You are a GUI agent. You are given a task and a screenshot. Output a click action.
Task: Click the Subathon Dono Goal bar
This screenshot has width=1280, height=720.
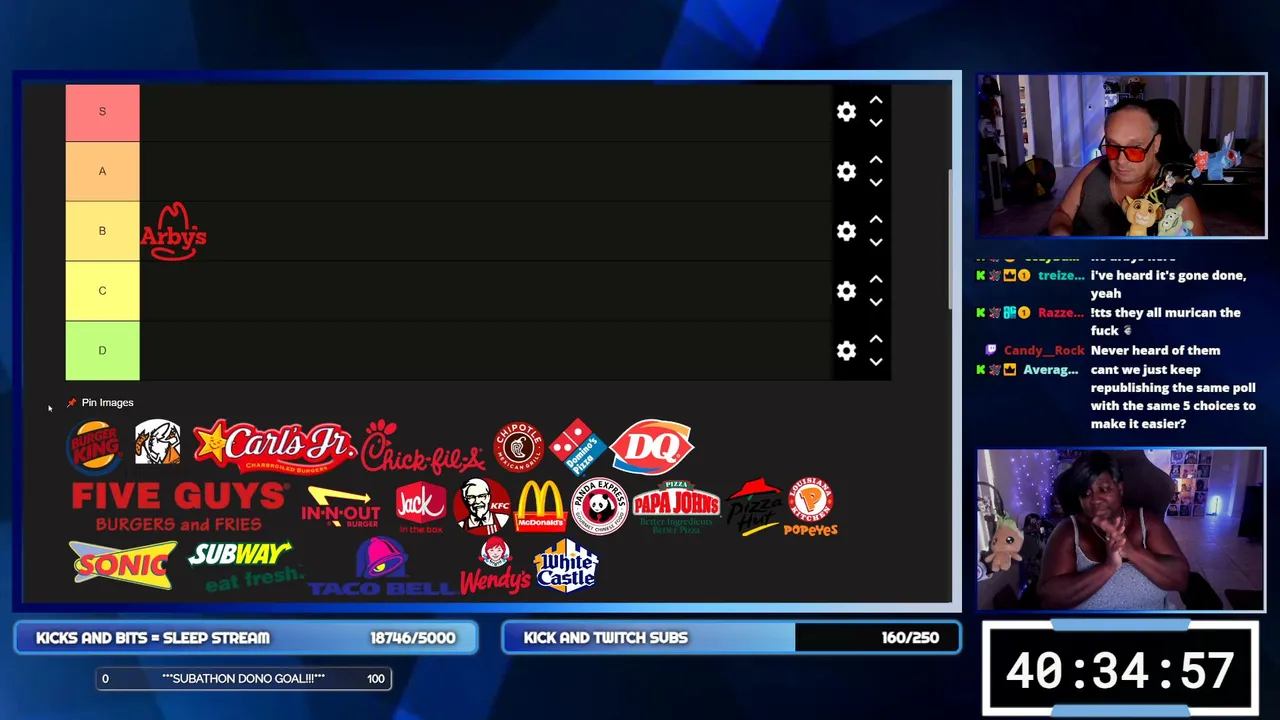point(244,679)
